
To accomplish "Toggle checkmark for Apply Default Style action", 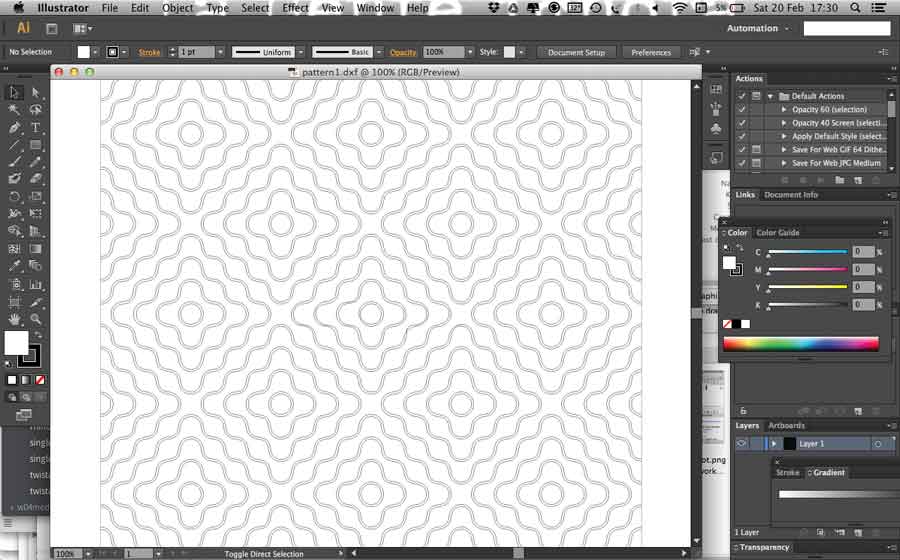I will [x=742, y=136].
